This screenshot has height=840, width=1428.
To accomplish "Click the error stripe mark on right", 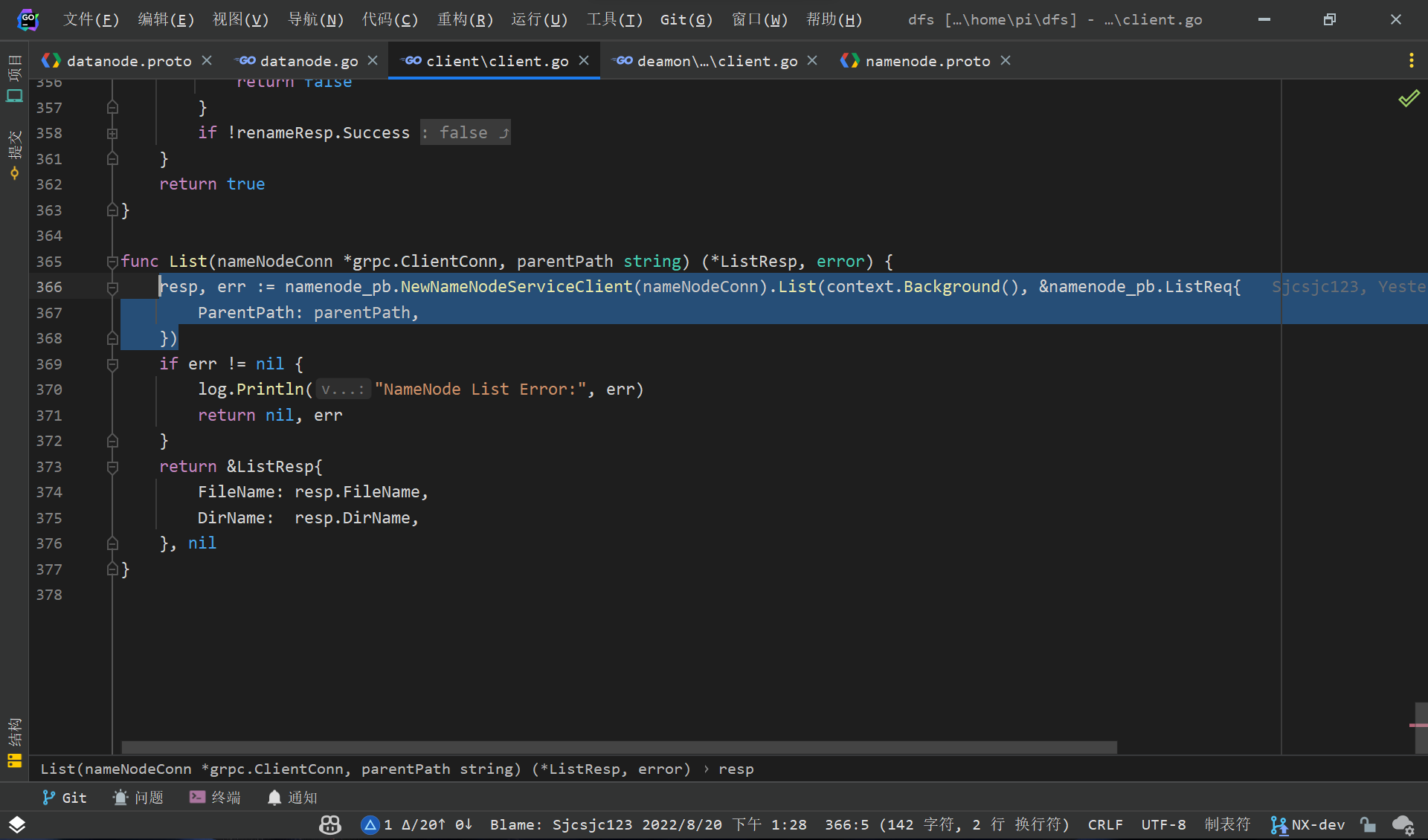I will coord(1418,725).
